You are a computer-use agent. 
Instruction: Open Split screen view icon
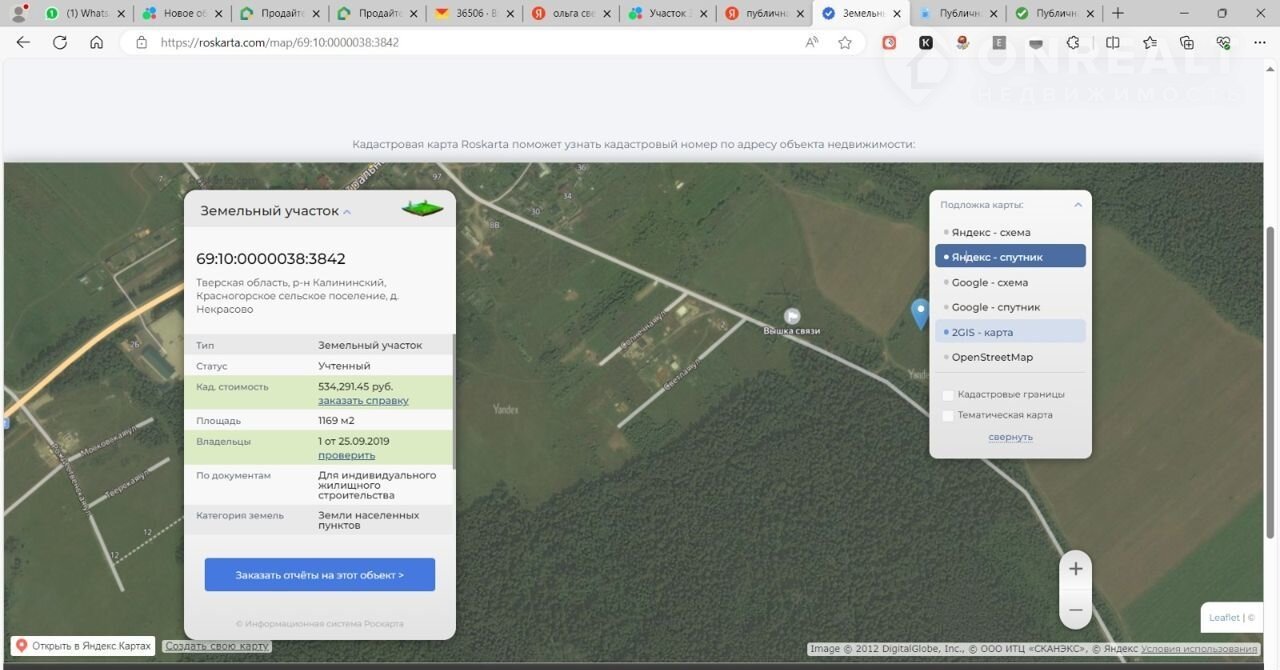pyautogui.click(x=1112, y=43)
